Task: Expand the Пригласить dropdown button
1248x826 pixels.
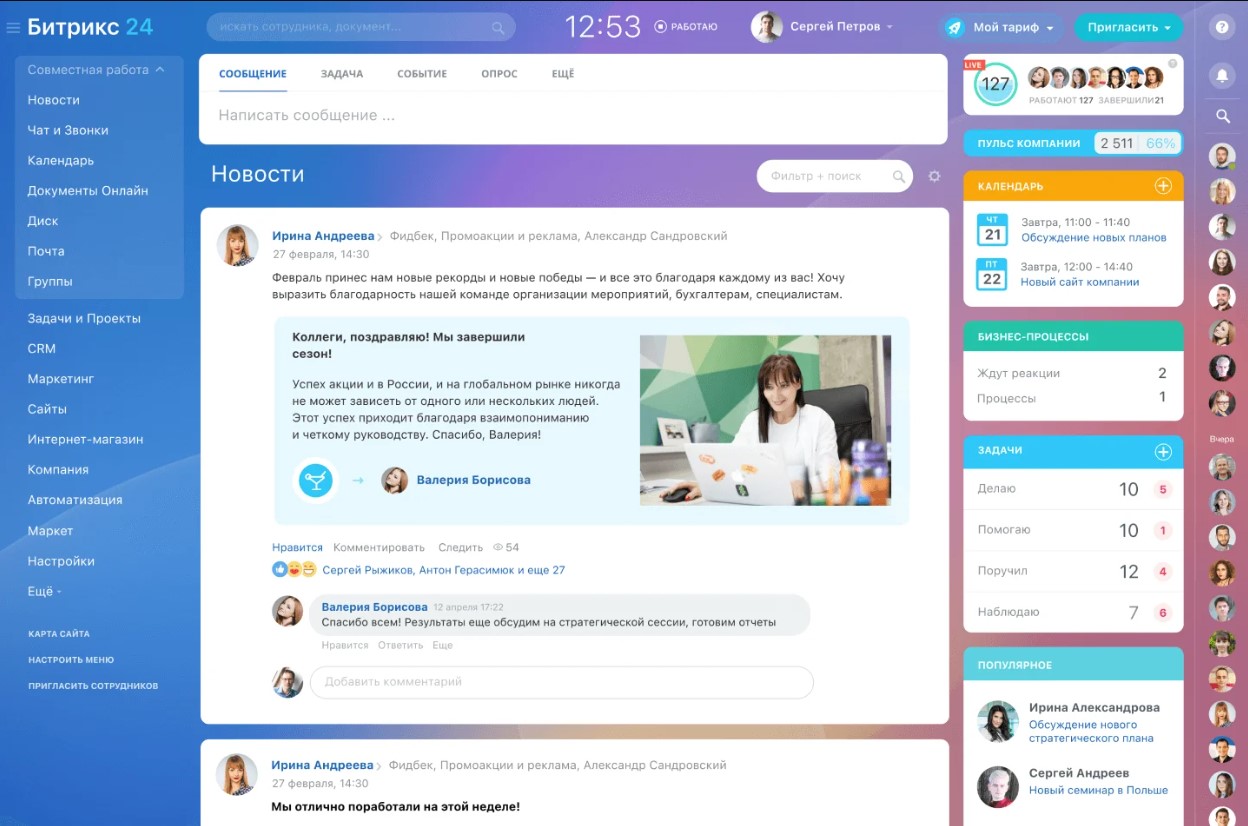Action: (1128, 28)
